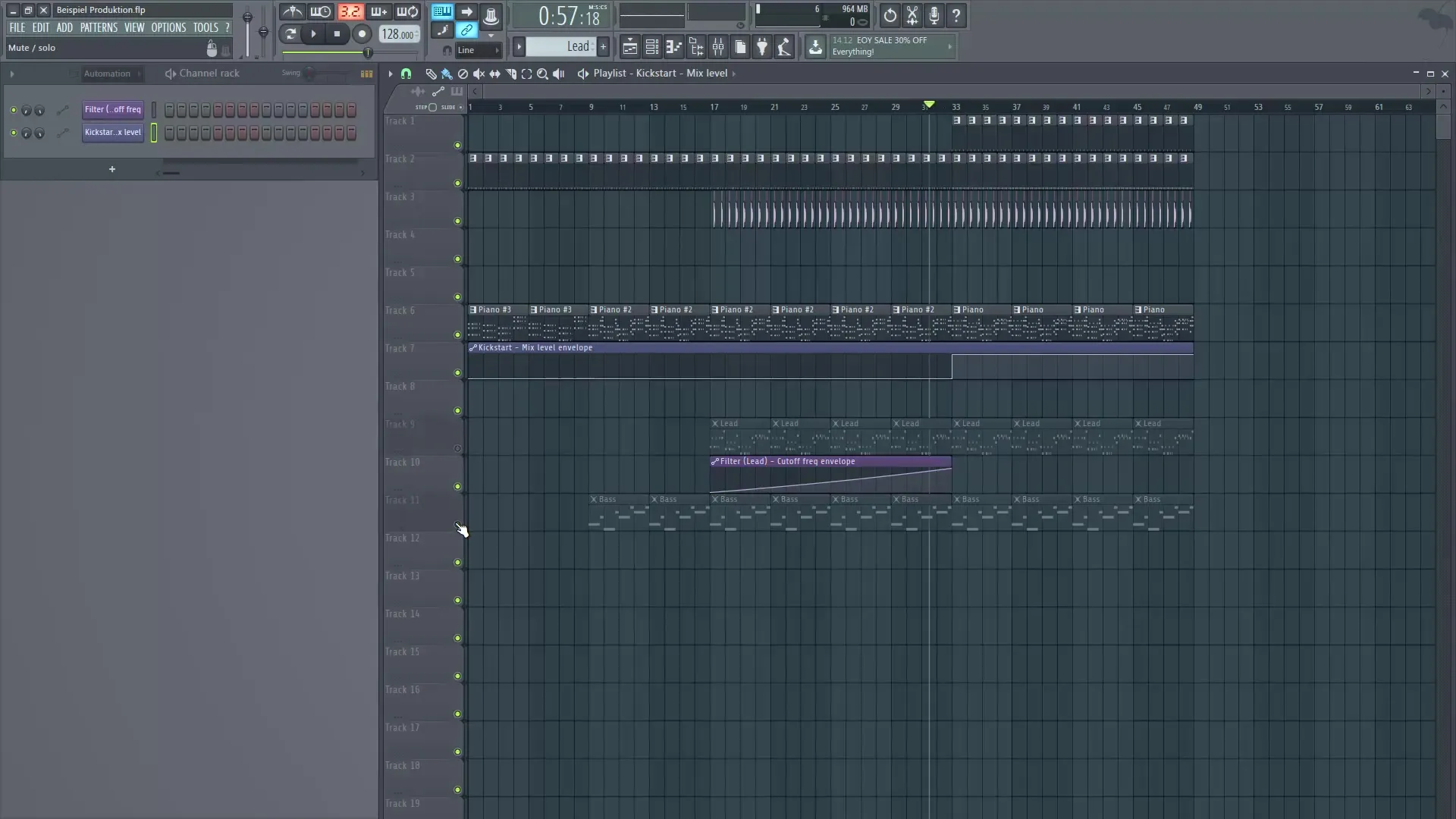Viewport: 1456px width, 819px height.
Task: Open the undo history
Action: pyautogui.click(x=890, y=15)
